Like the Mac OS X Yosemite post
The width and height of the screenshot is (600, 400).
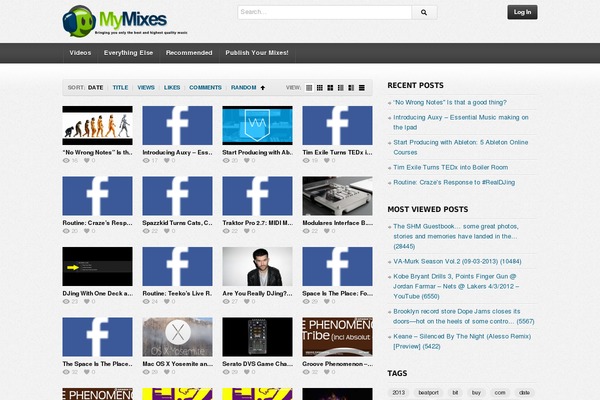tap(167, 372)
